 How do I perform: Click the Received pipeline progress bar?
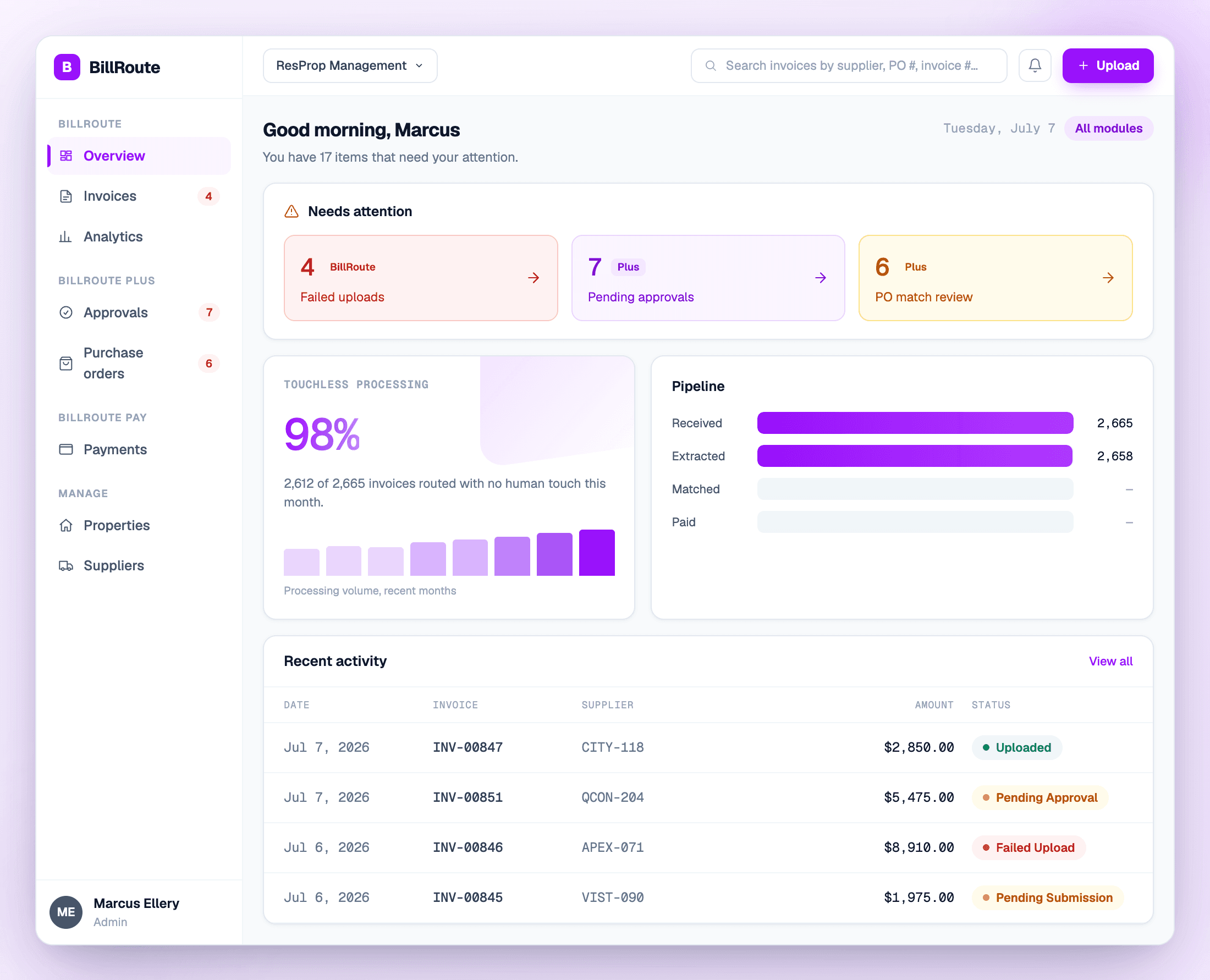915,423
